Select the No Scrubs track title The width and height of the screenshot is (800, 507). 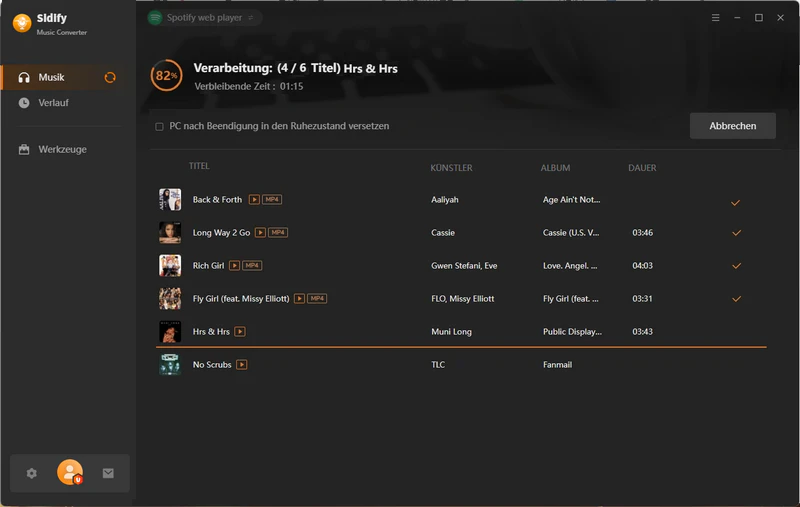click(x=212, y=365)
